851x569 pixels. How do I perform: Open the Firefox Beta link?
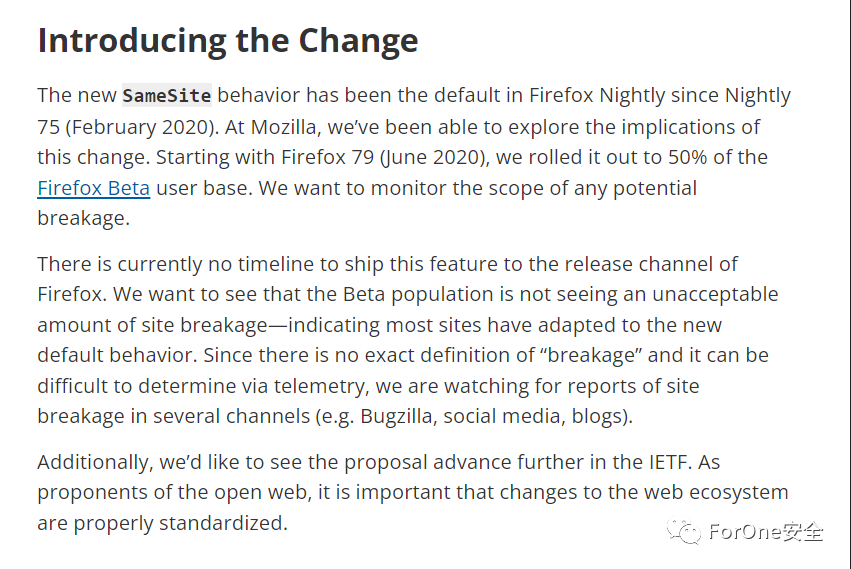(x=93, y=188)
